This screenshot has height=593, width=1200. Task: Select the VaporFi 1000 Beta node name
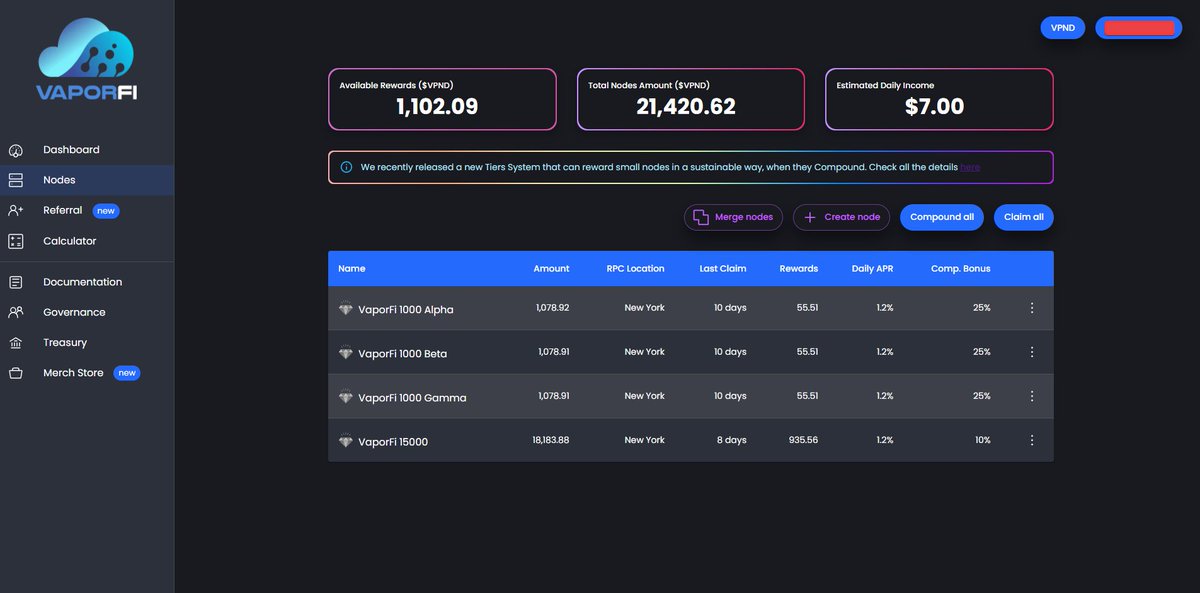click(x=403, y=354)
